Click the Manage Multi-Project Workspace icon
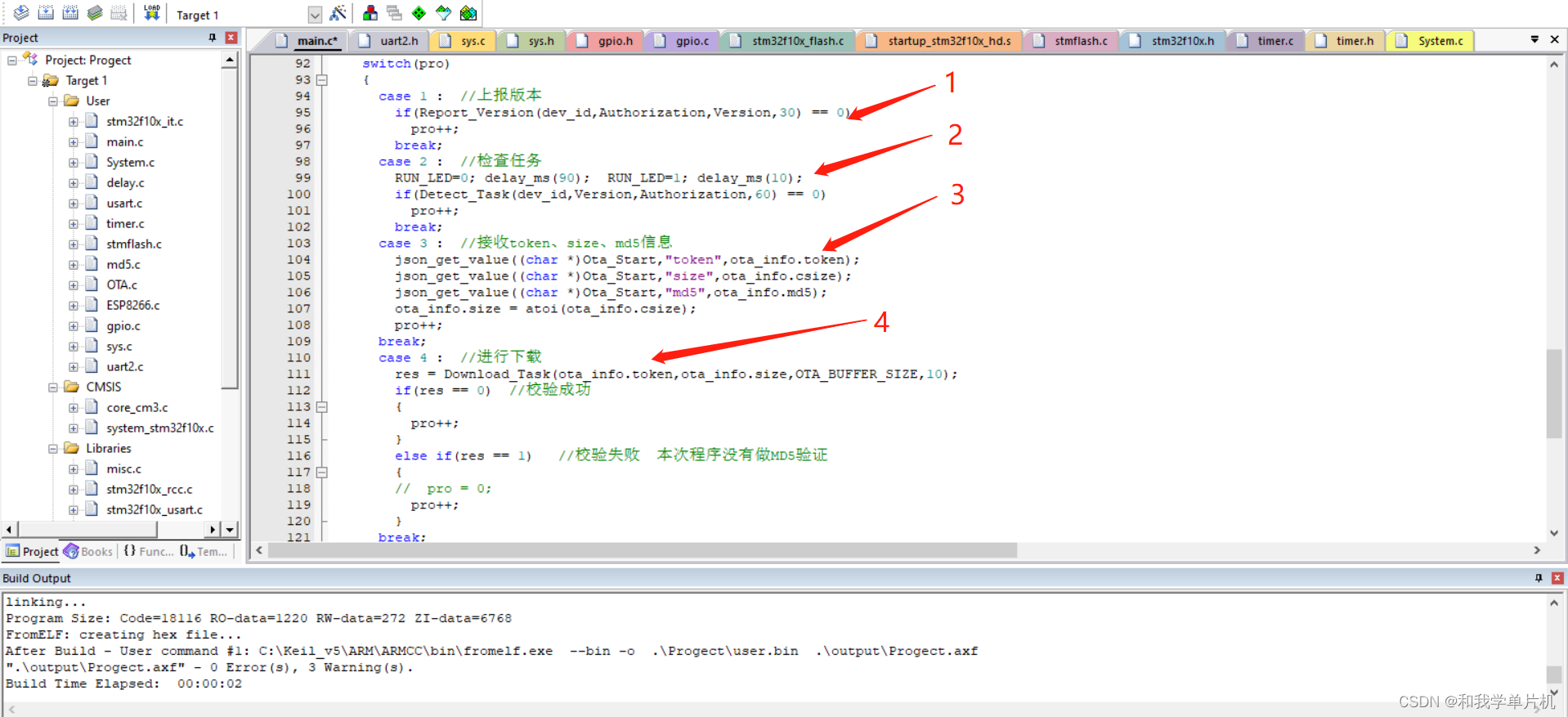This screenshot has width=1568, height=717. 394,13
